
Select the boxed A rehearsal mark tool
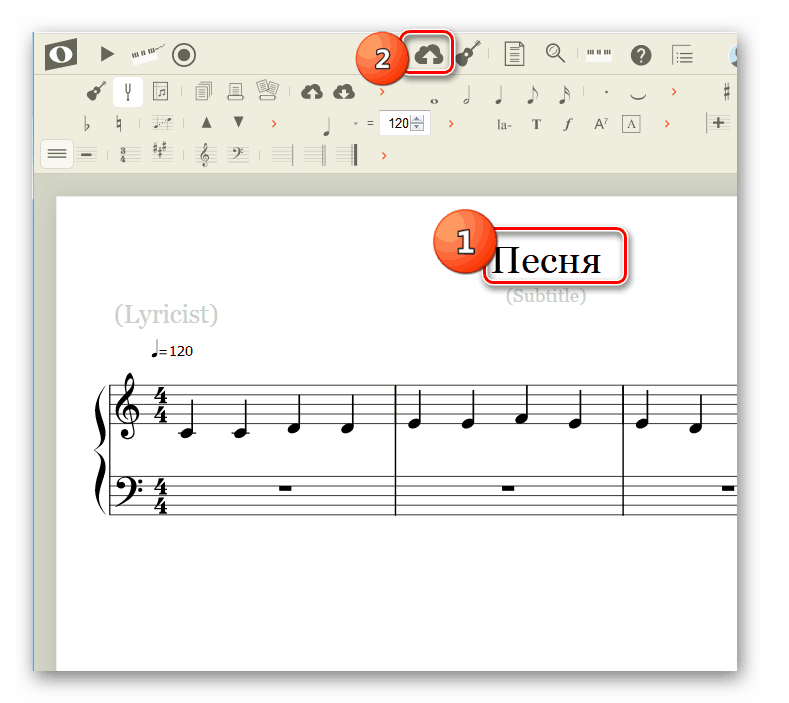tap(631, 124)
